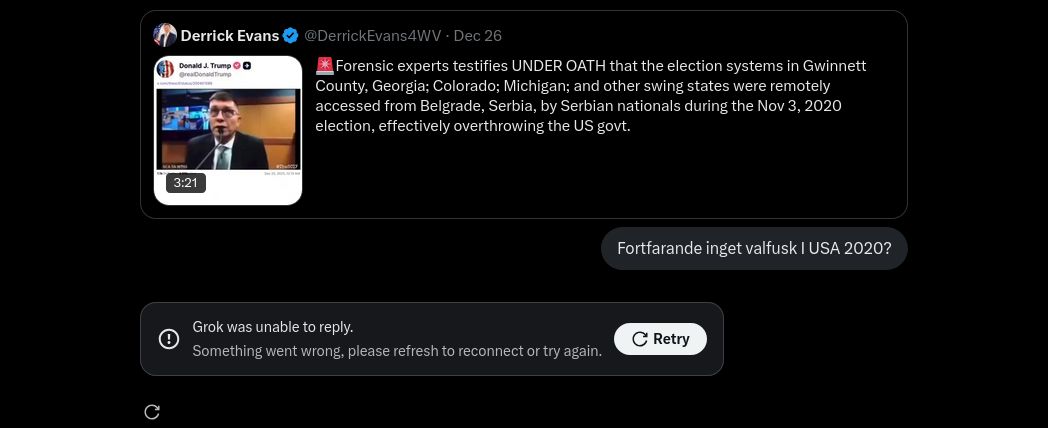Viewport: 1048px width, 428px height.
Task: Click the circular arrow inside the Retry button
Action: pos(640,339)
